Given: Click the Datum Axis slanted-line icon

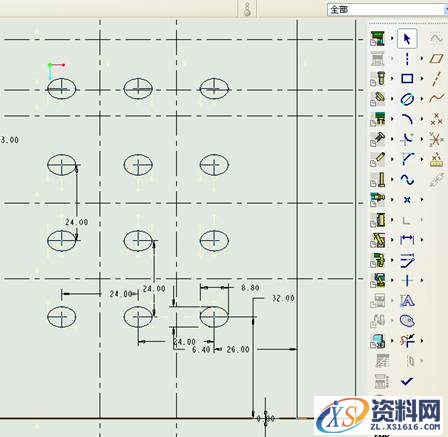Looking at the screenshot, I should point(436,79).
